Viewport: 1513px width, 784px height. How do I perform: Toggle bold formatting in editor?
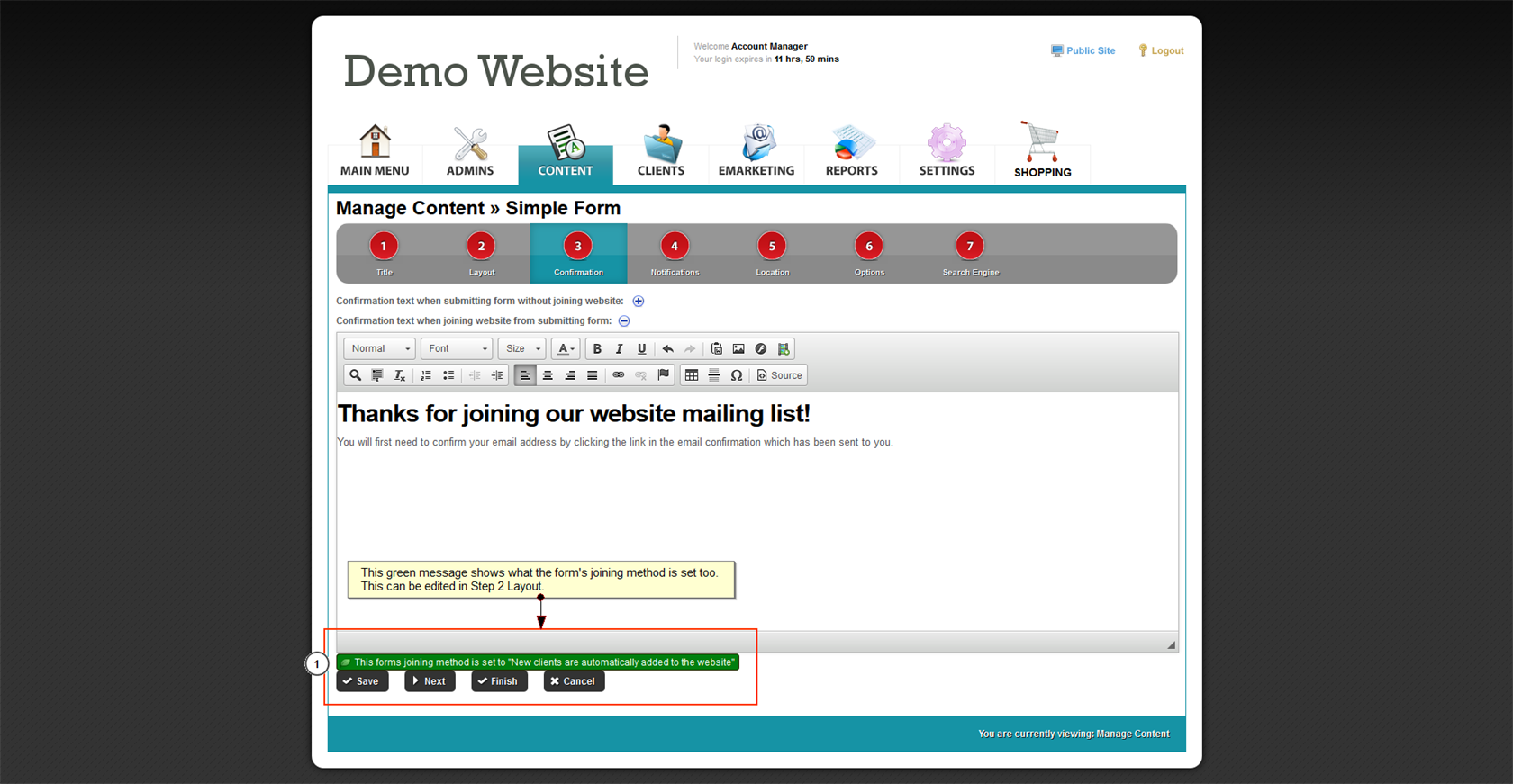(596, 349)
